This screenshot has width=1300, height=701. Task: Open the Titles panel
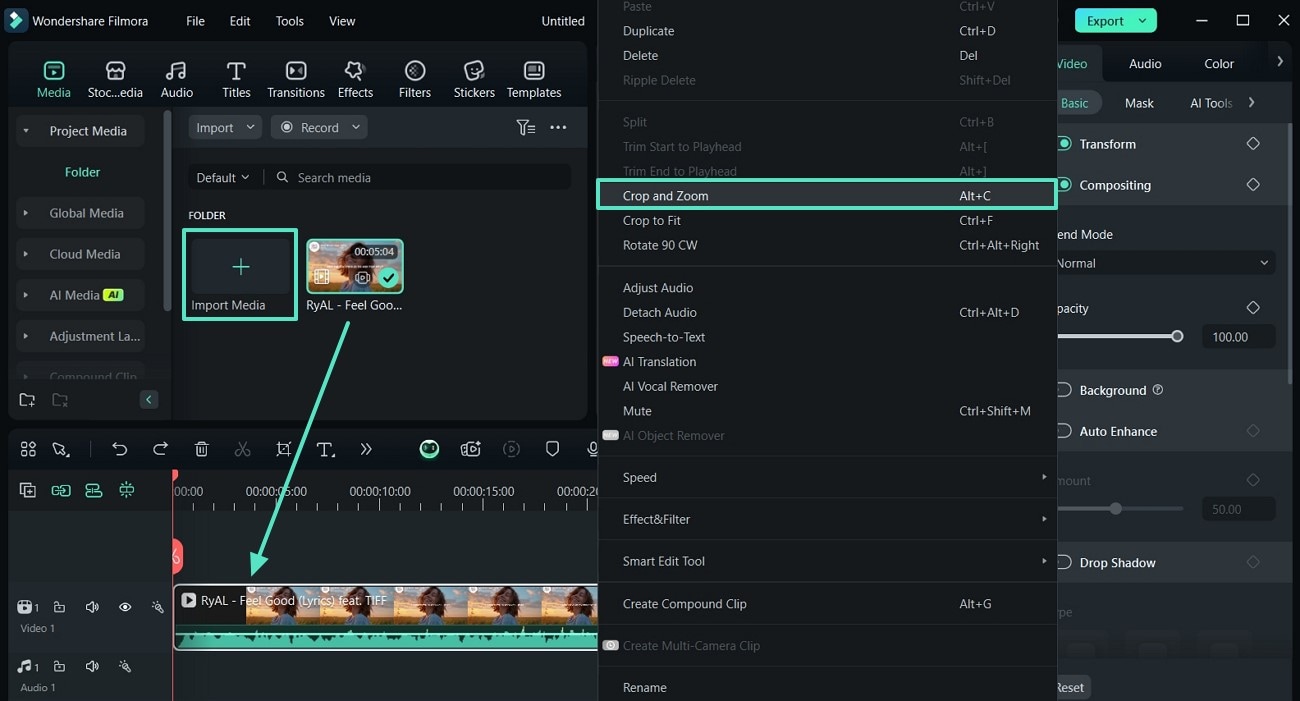236,79
